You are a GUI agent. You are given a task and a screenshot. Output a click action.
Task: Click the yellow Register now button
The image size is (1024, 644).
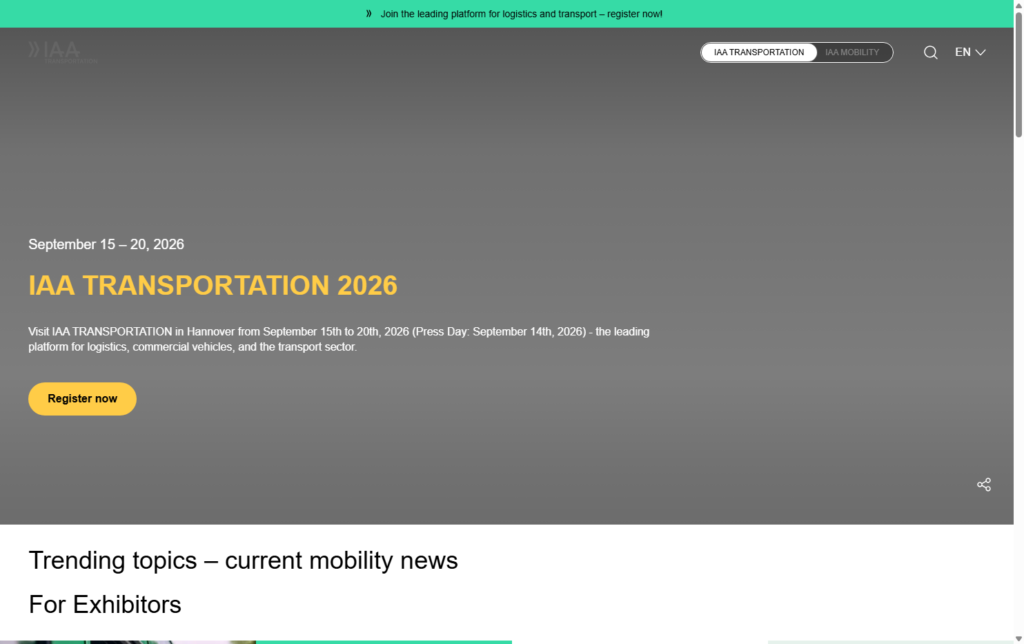(x=82, y=399)
